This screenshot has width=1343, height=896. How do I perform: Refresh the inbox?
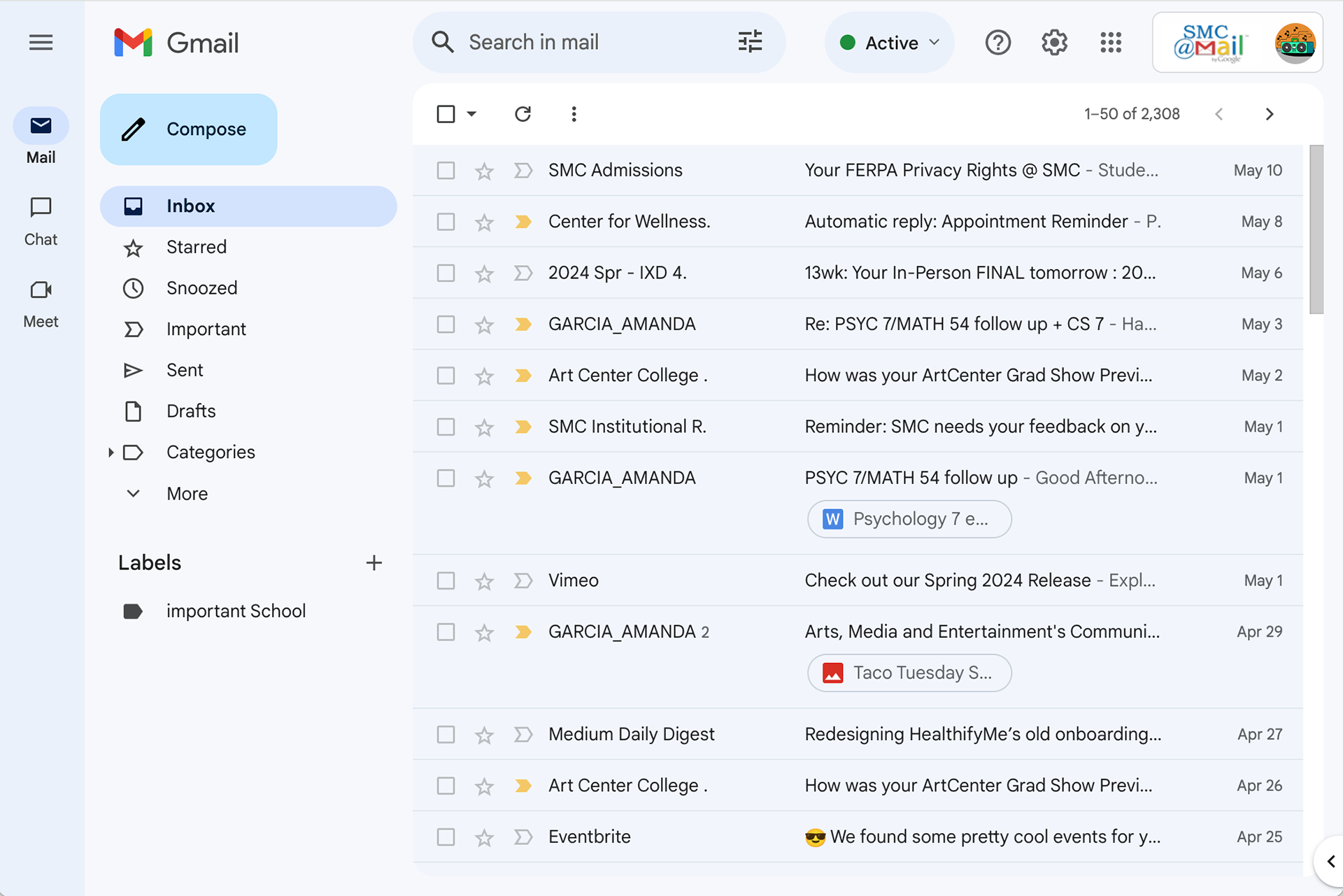coord(523,114)
